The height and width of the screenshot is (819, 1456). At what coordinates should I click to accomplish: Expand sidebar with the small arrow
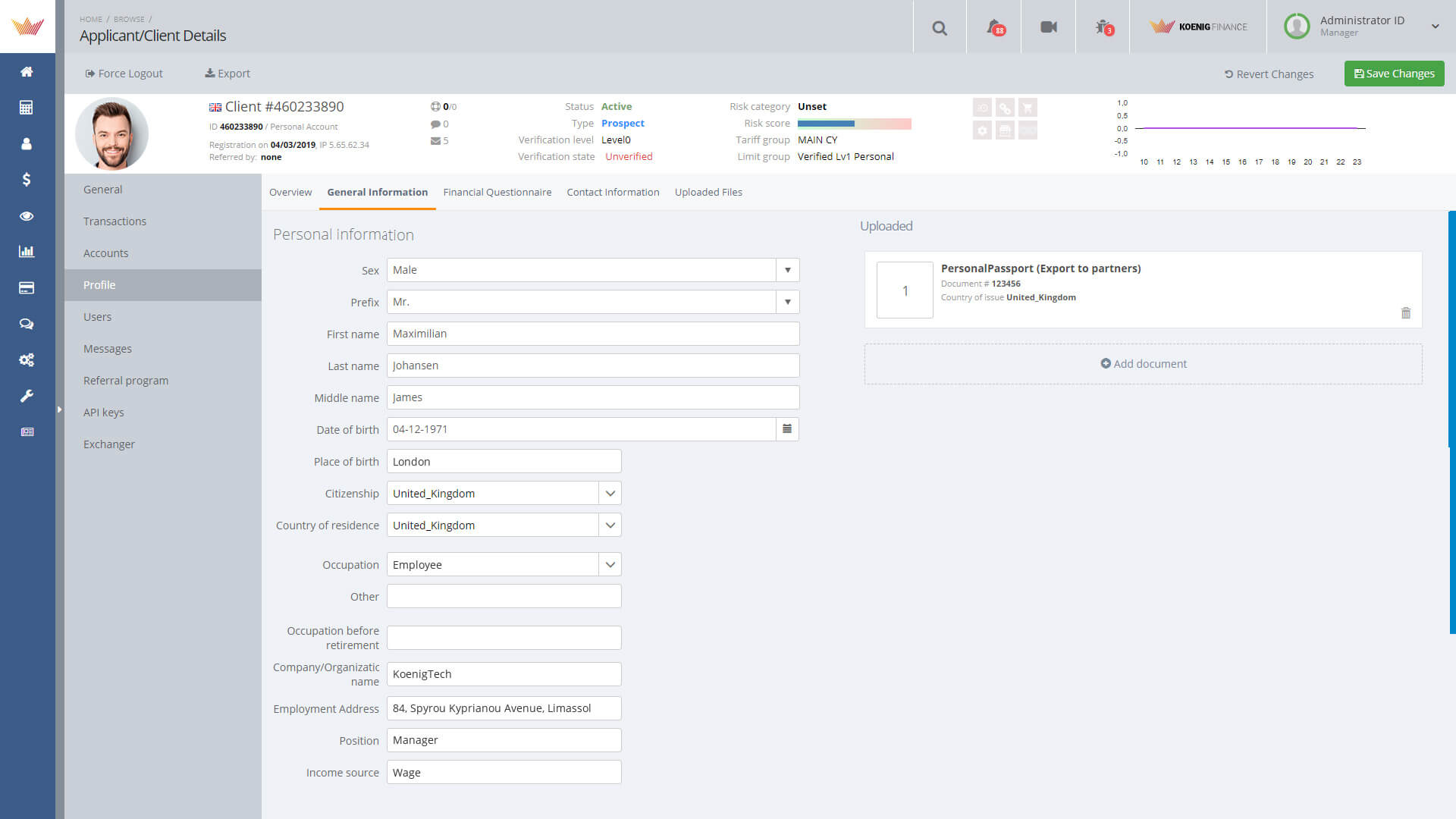tap(59, 409)
